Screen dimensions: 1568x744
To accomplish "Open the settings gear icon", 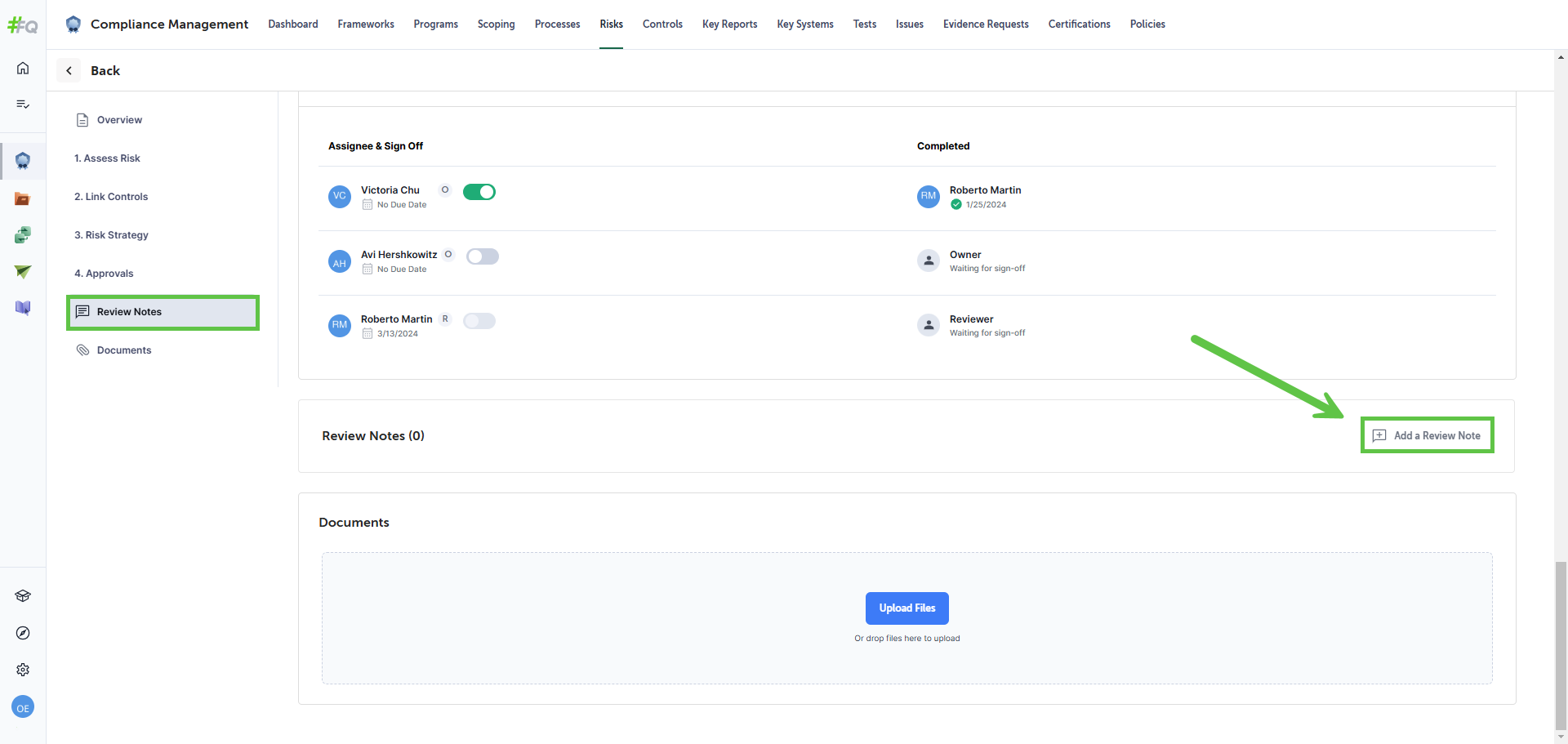I will click(23, 670).
